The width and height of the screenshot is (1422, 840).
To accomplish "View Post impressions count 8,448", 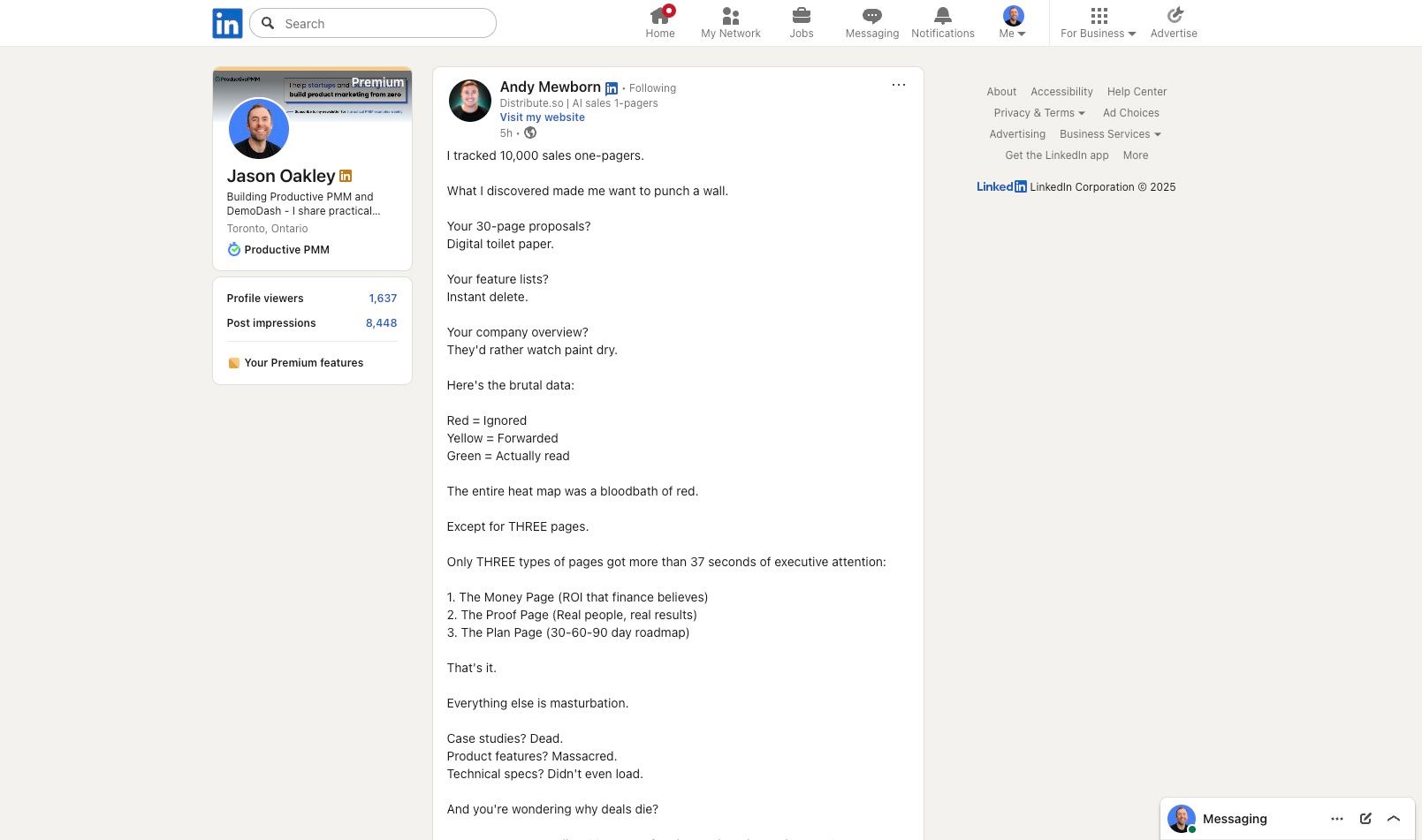I will (x=381, y=323).
